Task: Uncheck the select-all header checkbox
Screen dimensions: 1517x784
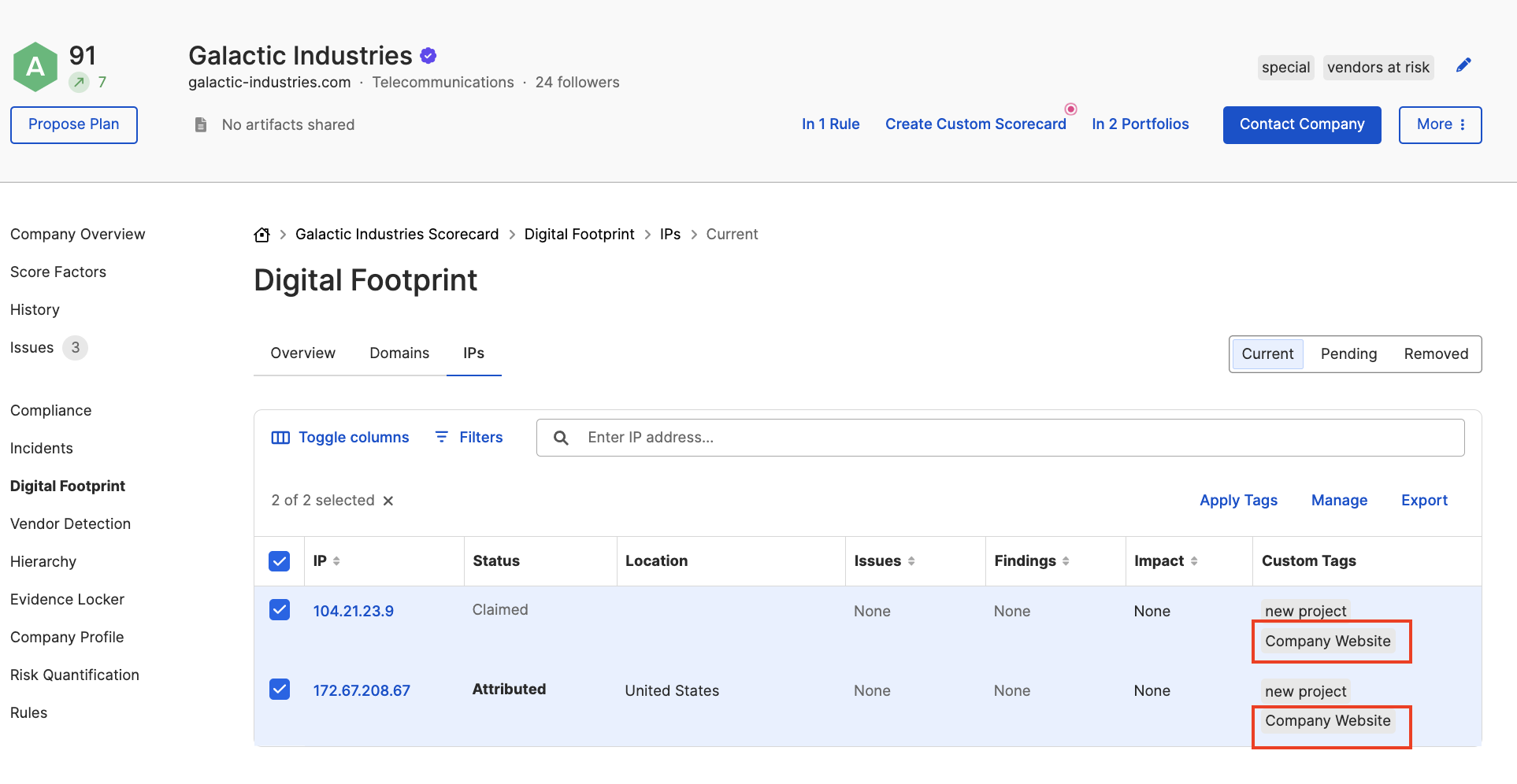Action: click(x=280, y=561)
